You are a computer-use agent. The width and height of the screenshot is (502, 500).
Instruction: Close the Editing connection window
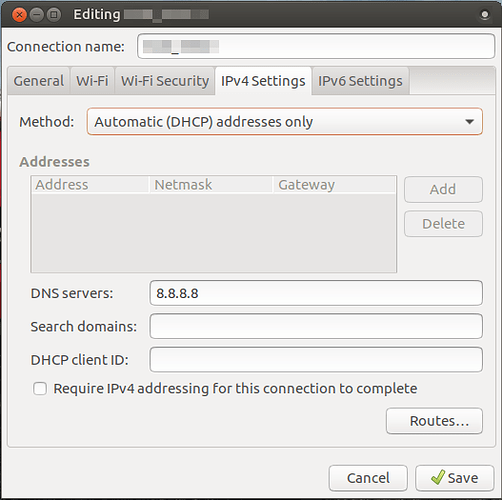[x=19, y=15]
